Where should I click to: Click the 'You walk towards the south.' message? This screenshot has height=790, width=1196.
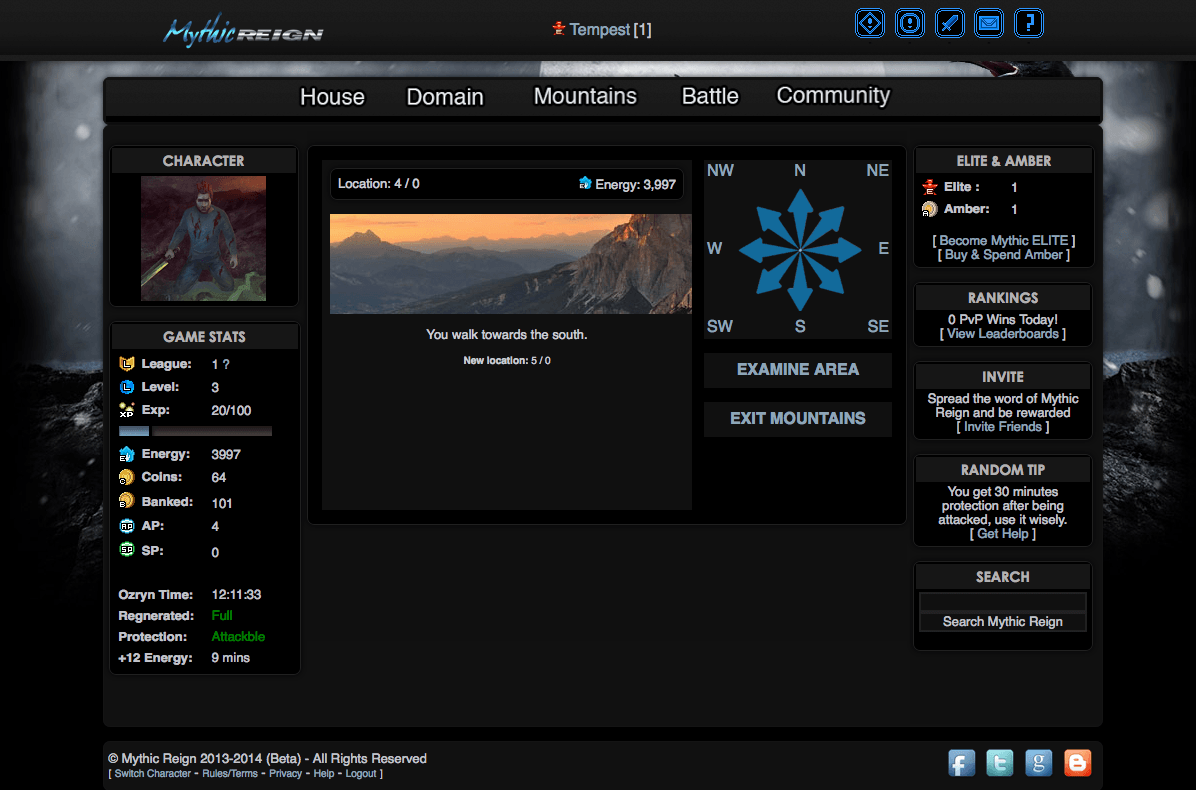(x=506, y=335)
